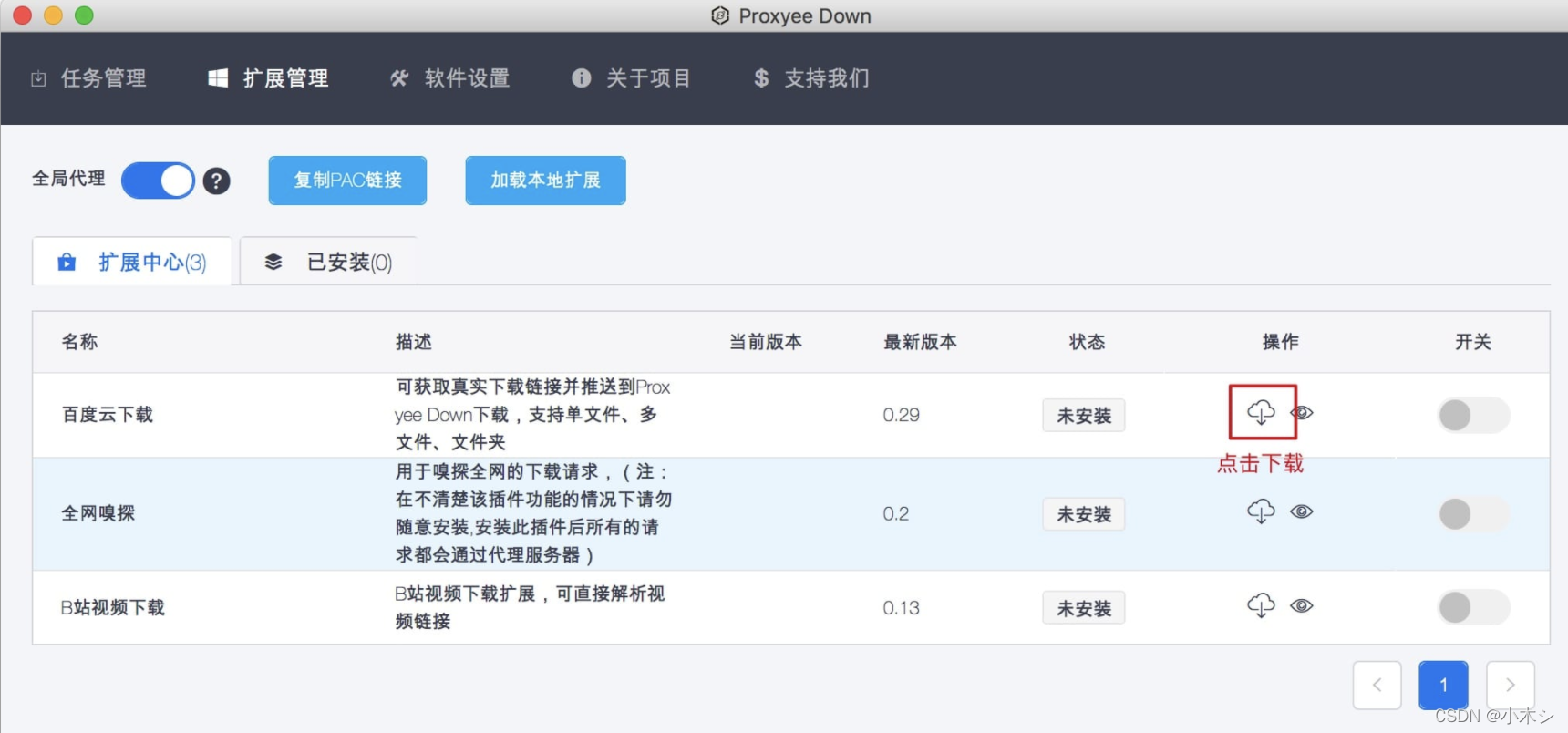Open the 支持我们 menu
Image resolution: width=1568 pixels, height=733 pixels.
(811, 78)
